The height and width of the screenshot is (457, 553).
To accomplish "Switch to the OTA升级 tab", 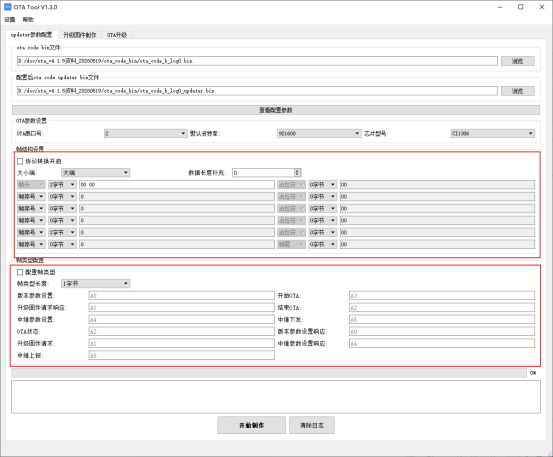I will coord(117,35).
